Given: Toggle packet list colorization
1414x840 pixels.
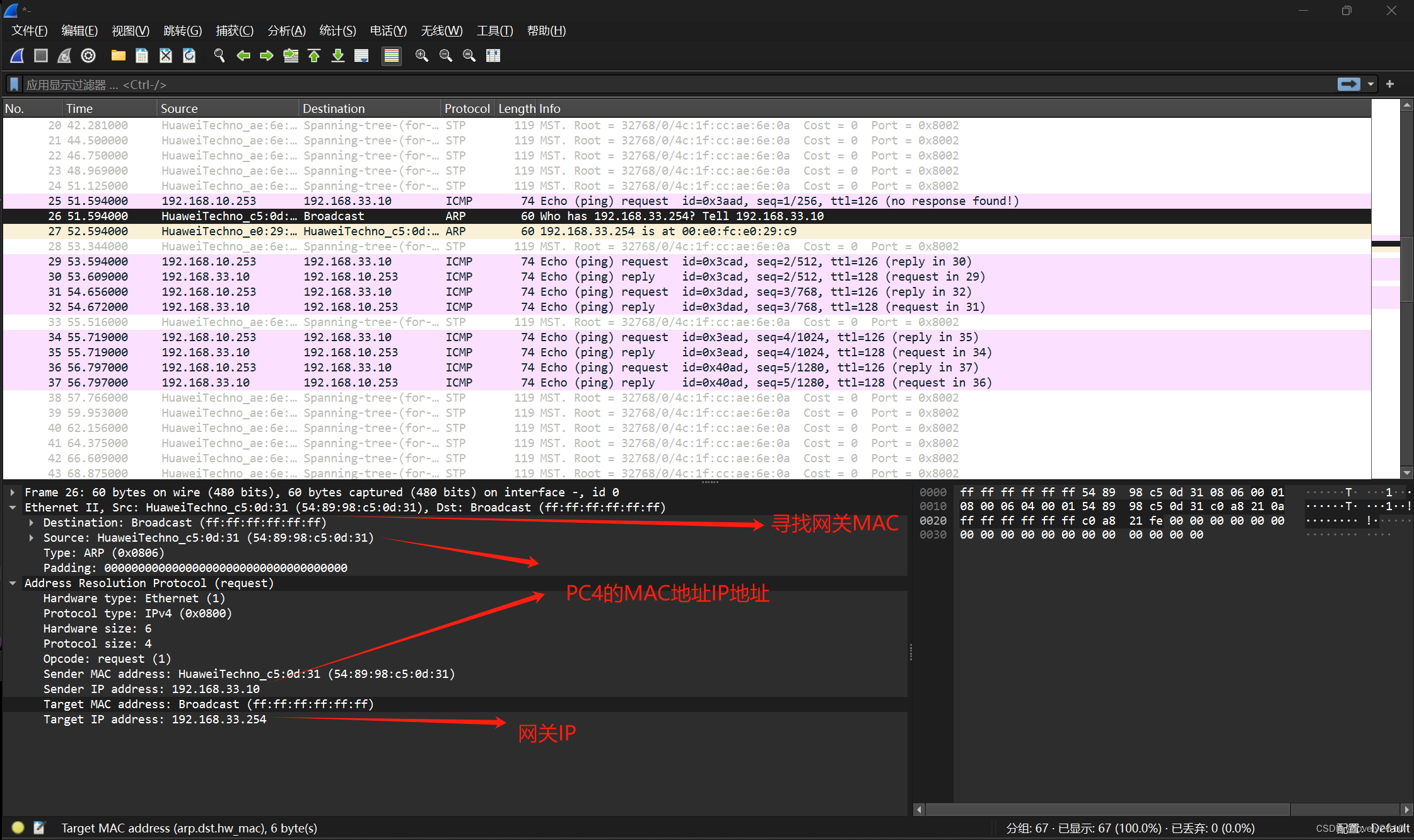Looking at the screenshot, I should 392,55.
